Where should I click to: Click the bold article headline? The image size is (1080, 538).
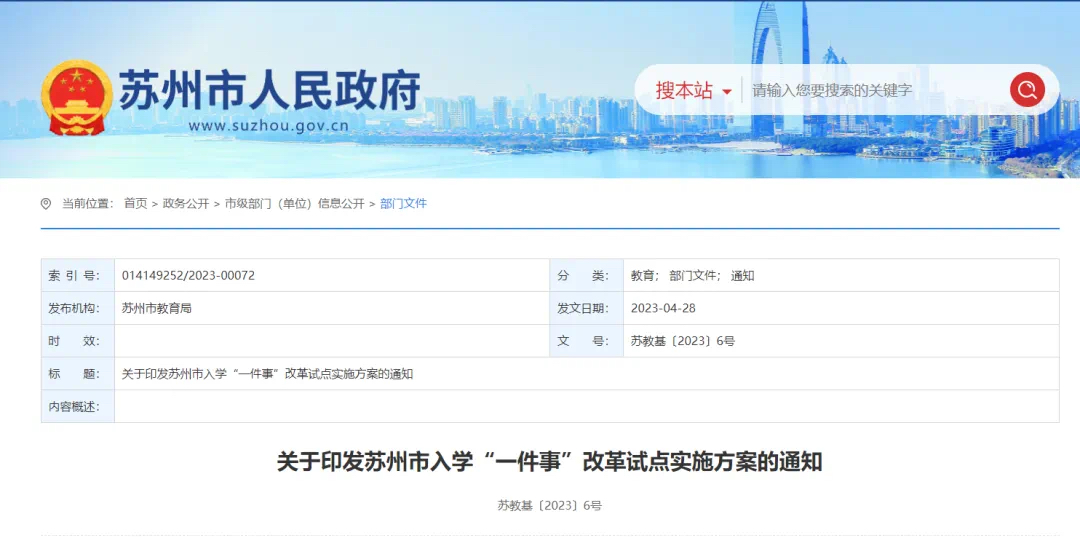549,462
